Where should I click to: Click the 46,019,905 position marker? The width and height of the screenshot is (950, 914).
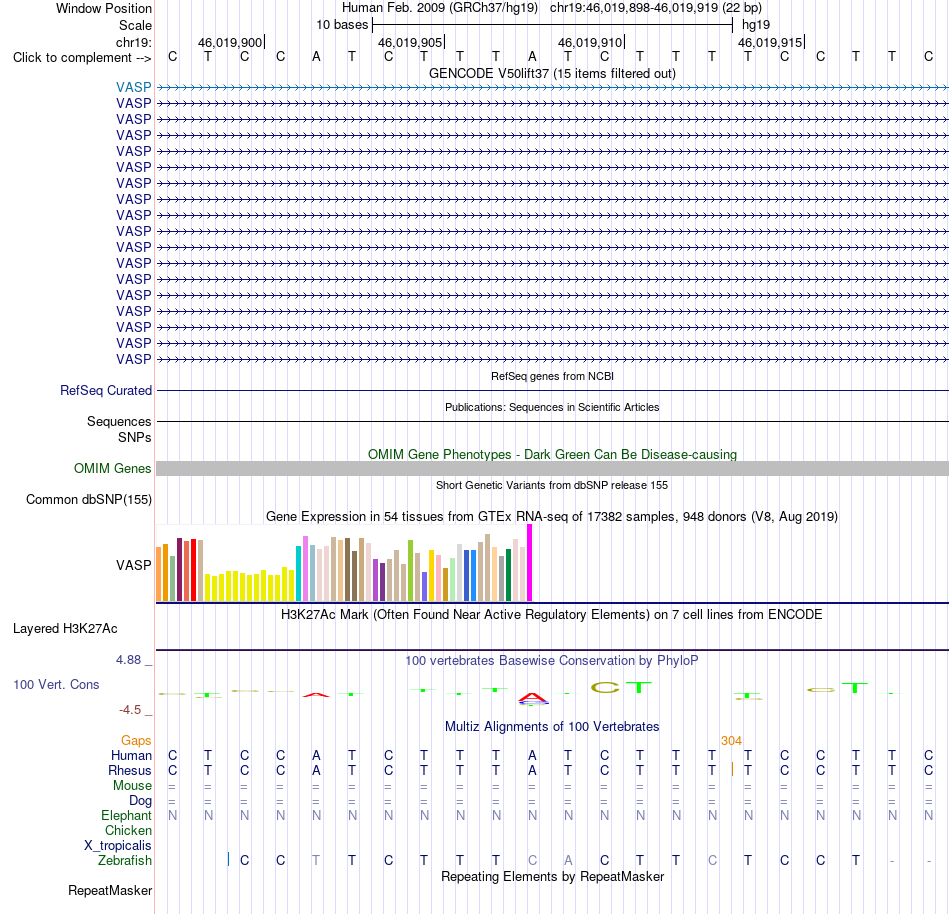point(410,42)
